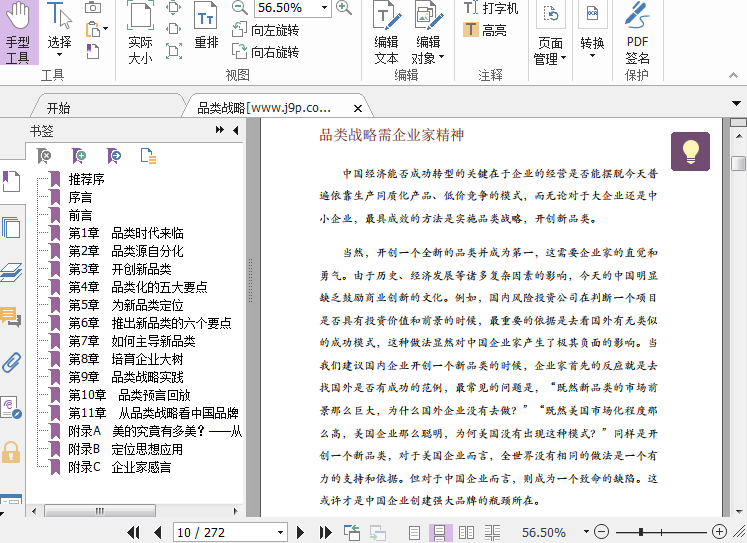Switch to the 开始 tab
Screen dimensions: 747x543
[x=59, y=108]
